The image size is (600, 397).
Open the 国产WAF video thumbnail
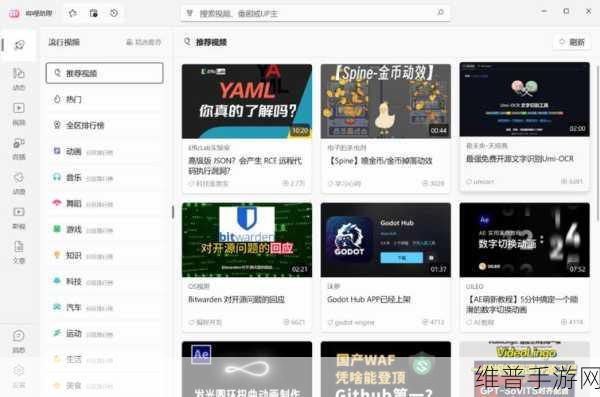[x=386, y=369]
